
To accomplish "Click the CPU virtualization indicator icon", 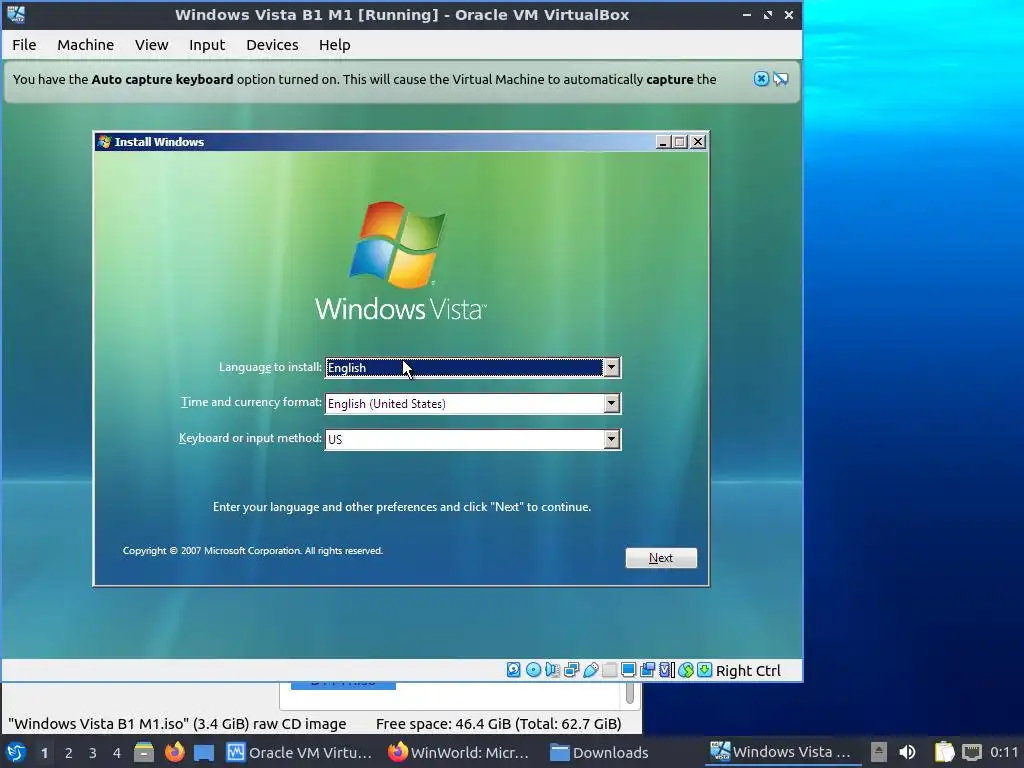I will 667,670.
